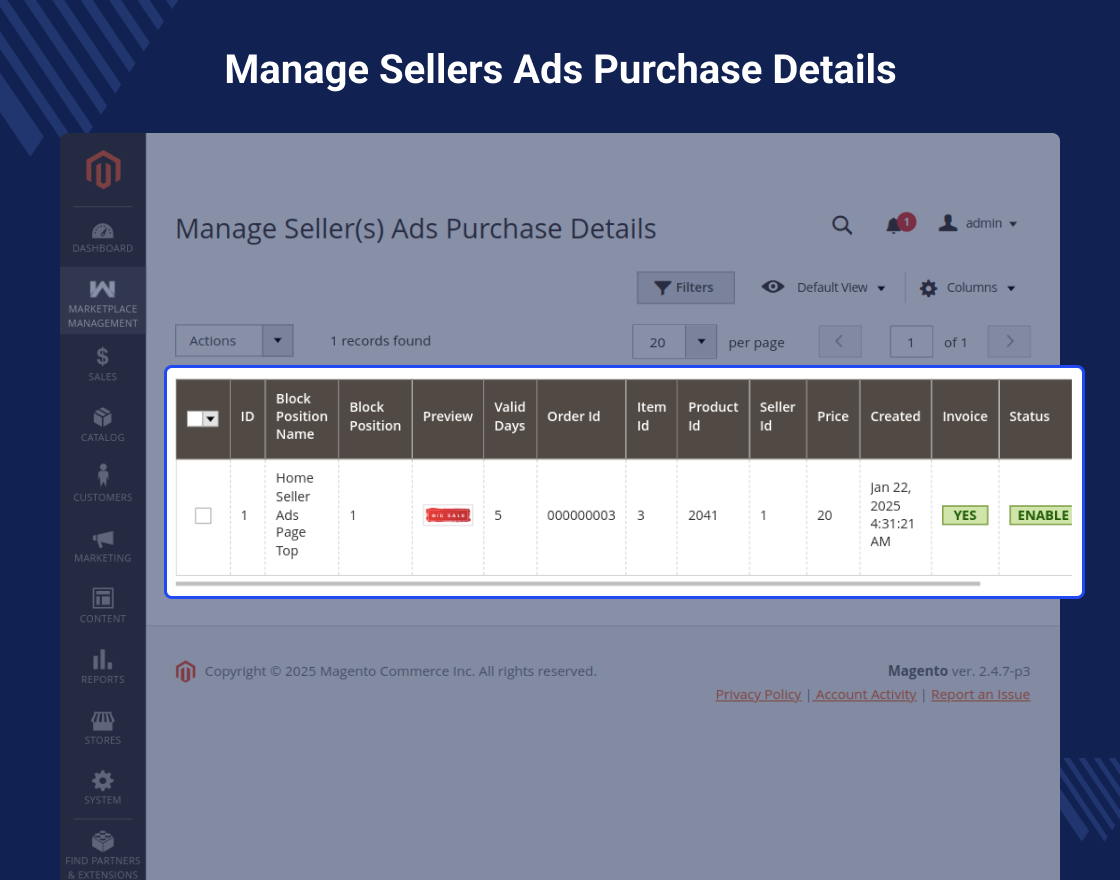Open the Catalog sidebar menu
The width and height of the screenshot is (1120, 880).
(103, 424)
